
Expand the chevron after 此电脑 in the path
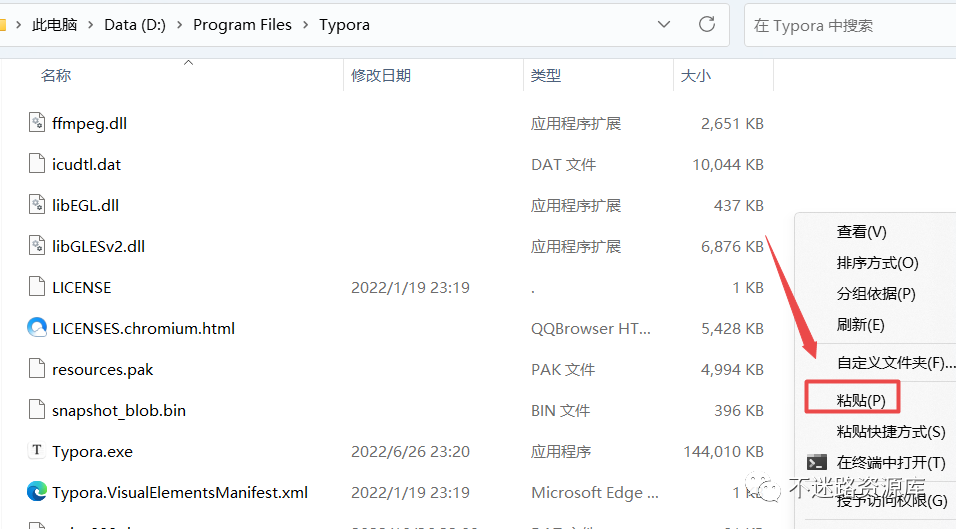(90, 25)
